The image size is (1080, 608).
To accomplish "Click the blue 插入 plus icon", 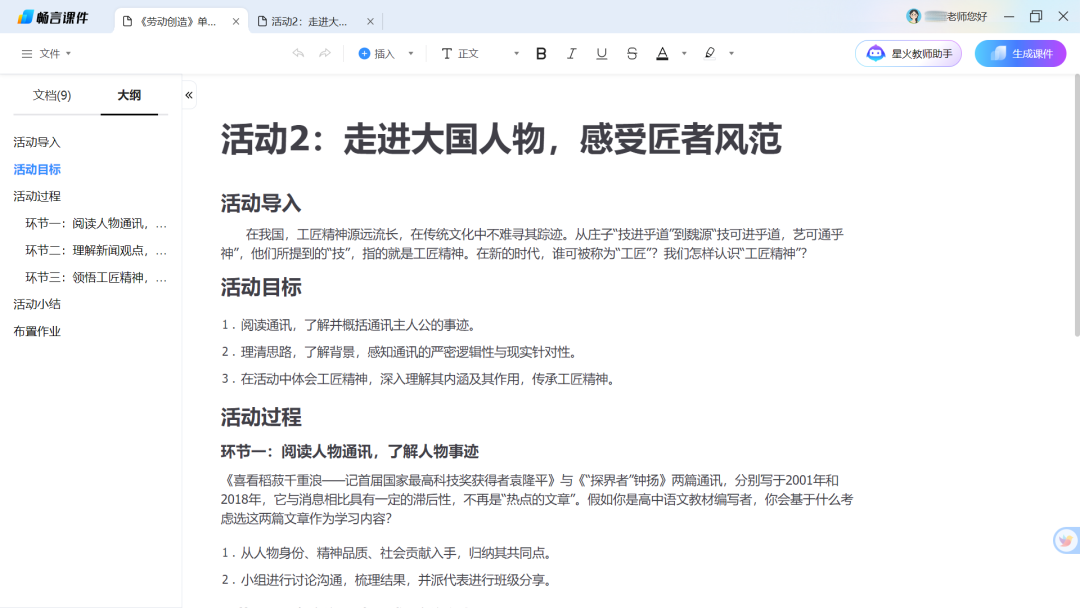I will coord(364,54).
